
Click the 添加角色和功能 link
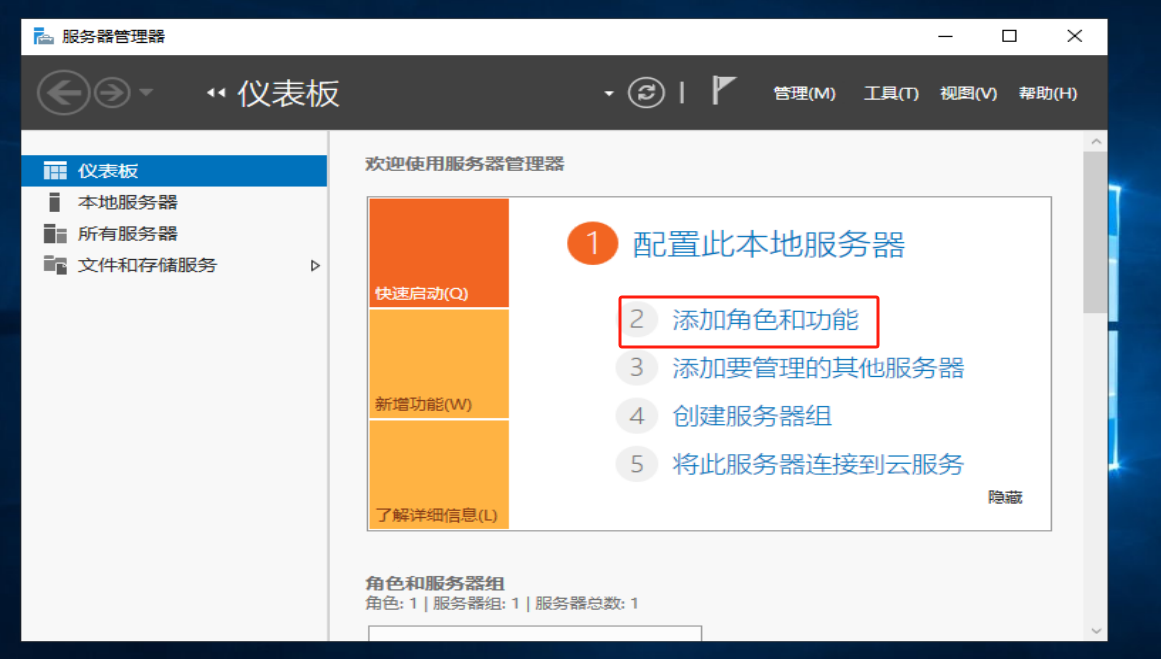pos(766,320)
